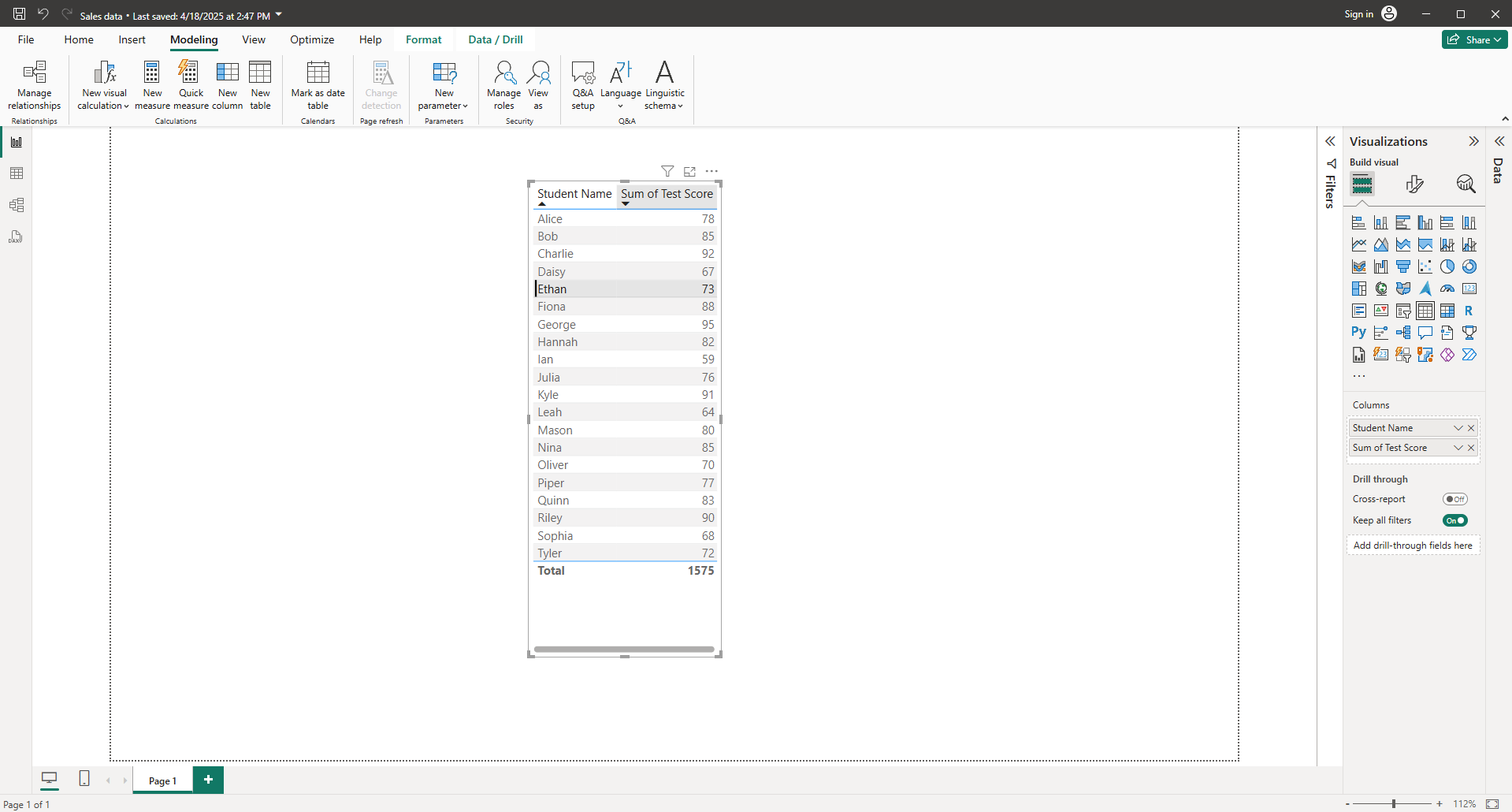
Task: Open the Quick measure tool
Action: 191,85
